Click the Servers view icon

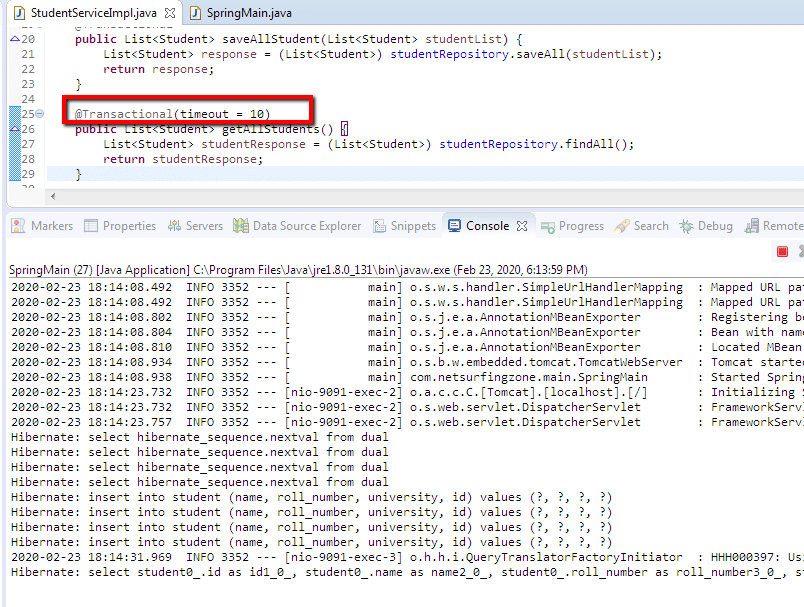click(174, 226)
